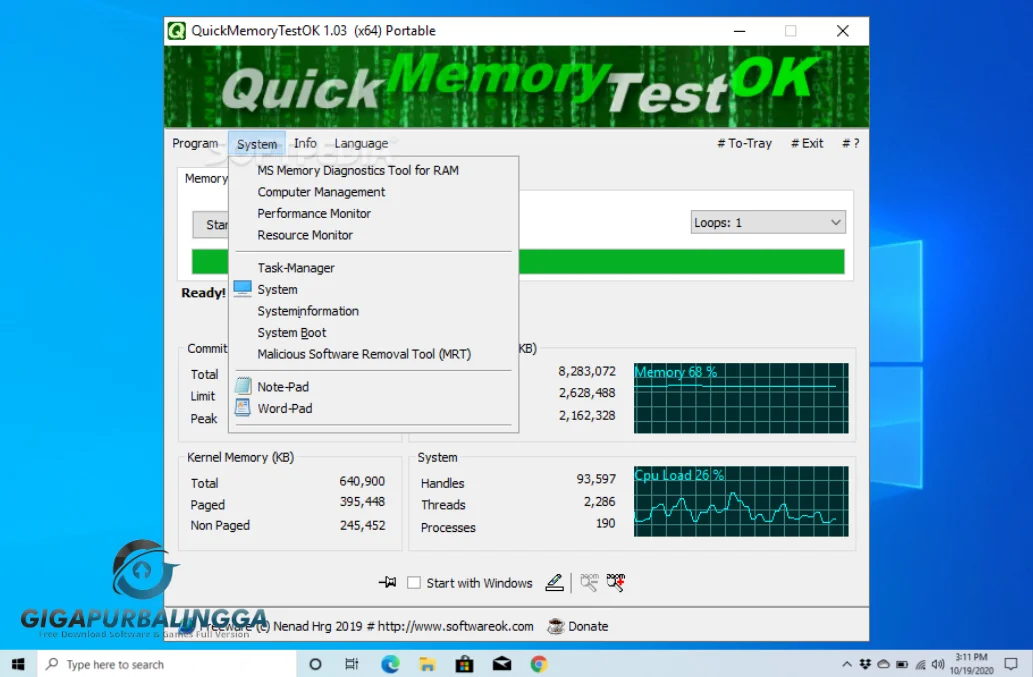Screen dimensions: 1033x677
Task: Click the Memory 68 % usage graph
Action: coord(741,398)
